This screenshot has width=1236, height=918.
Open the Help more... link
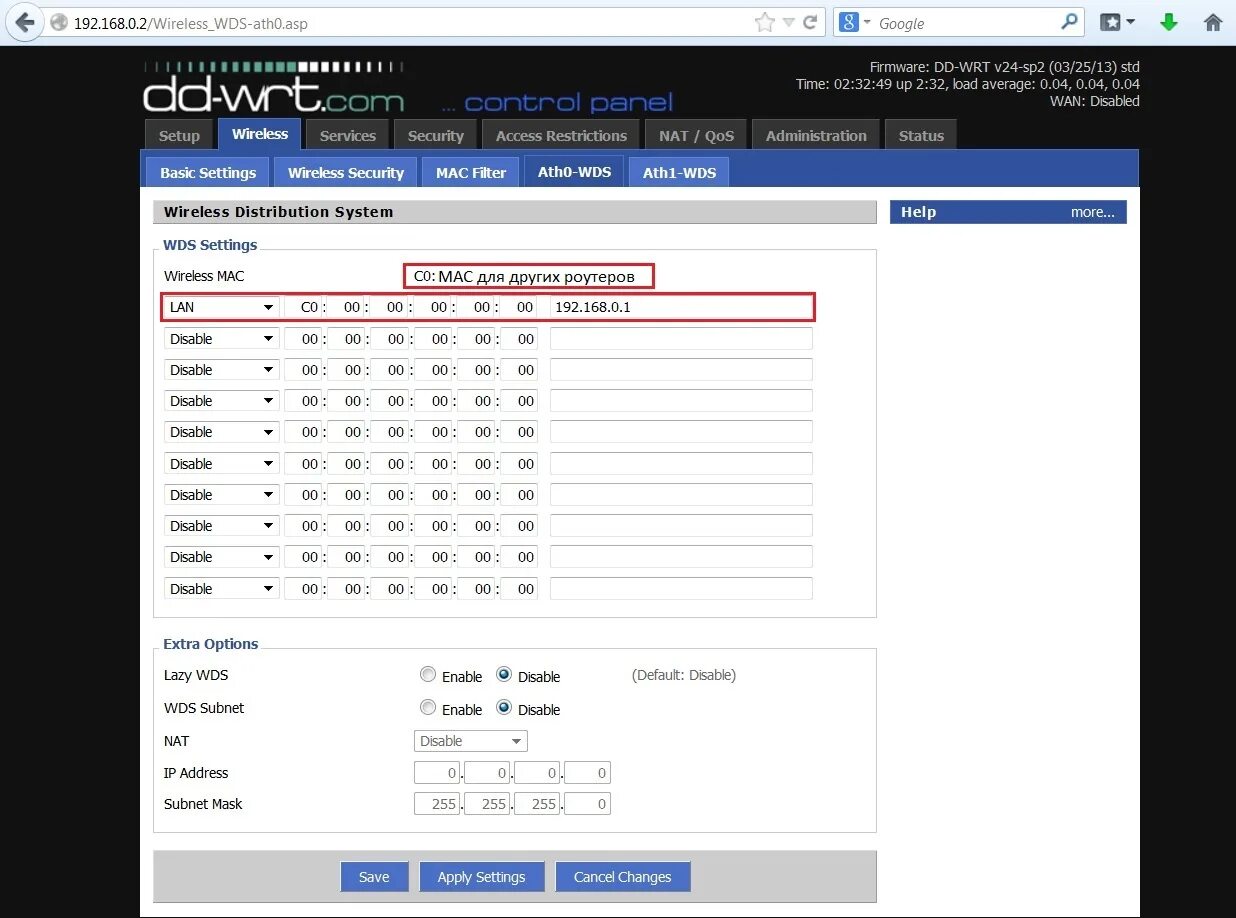click(x=1092, y=212)
